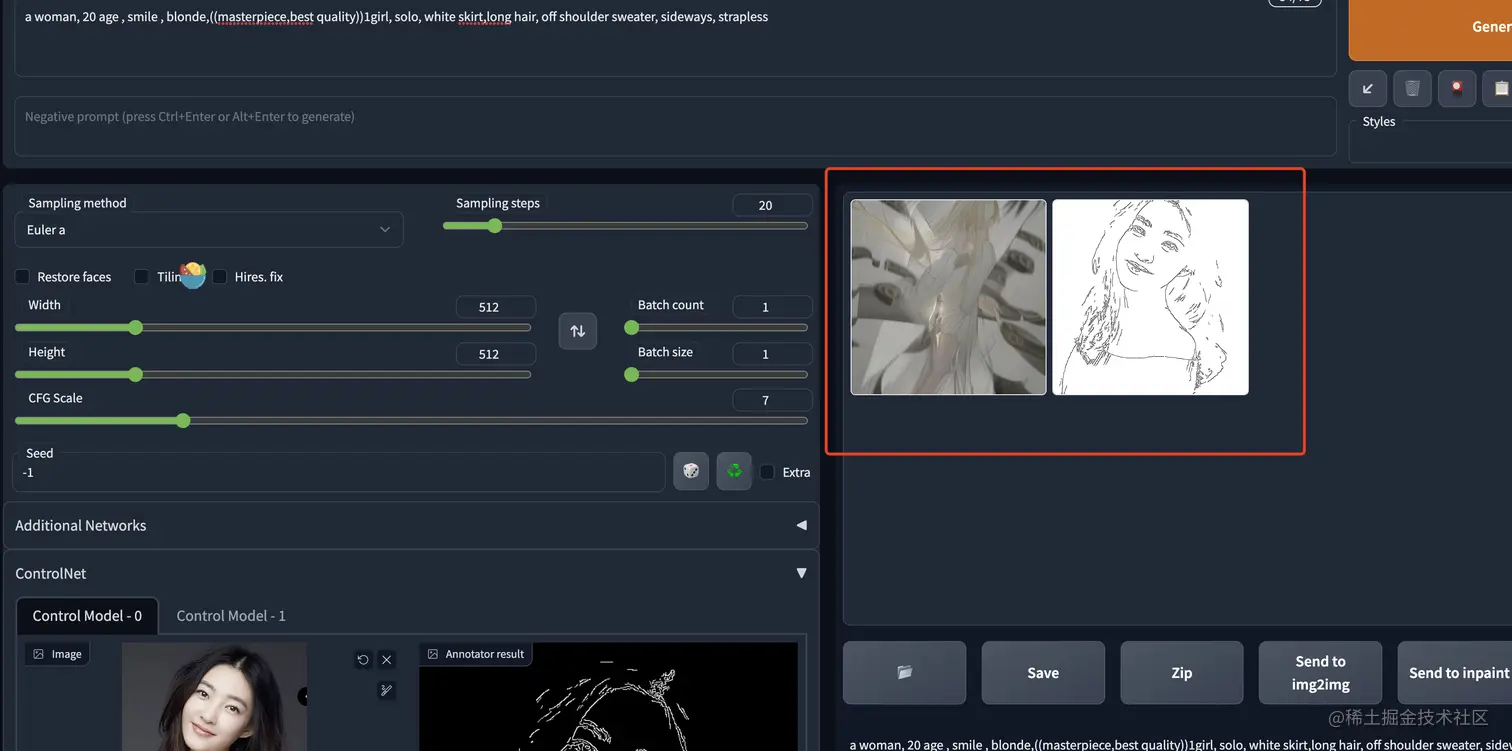Screen dimensions: 1512x751
Task: Click the CFG Scale number field showing 7
Action: pos(772,400)
